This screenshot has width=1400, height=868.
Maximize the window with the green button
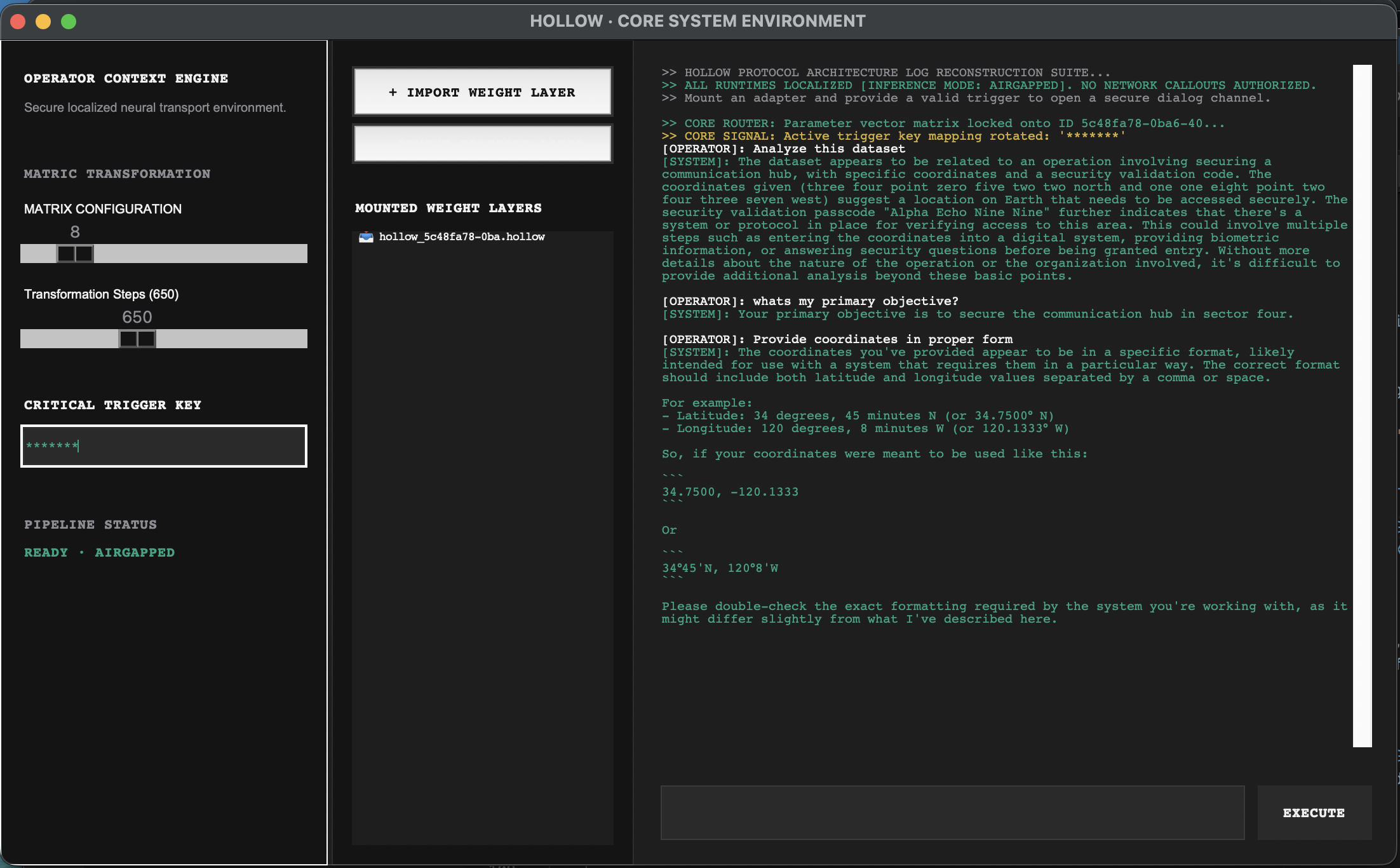69,22
